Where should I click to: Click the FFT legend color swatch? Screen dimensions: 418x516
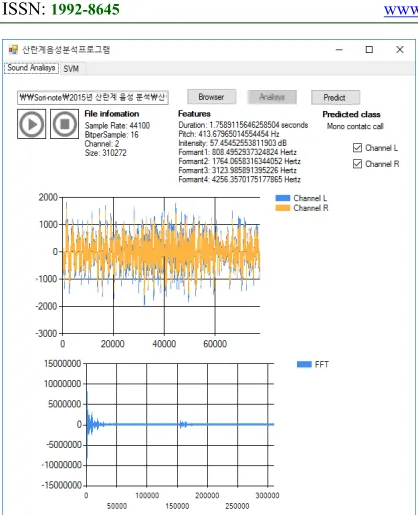(304, 364)
